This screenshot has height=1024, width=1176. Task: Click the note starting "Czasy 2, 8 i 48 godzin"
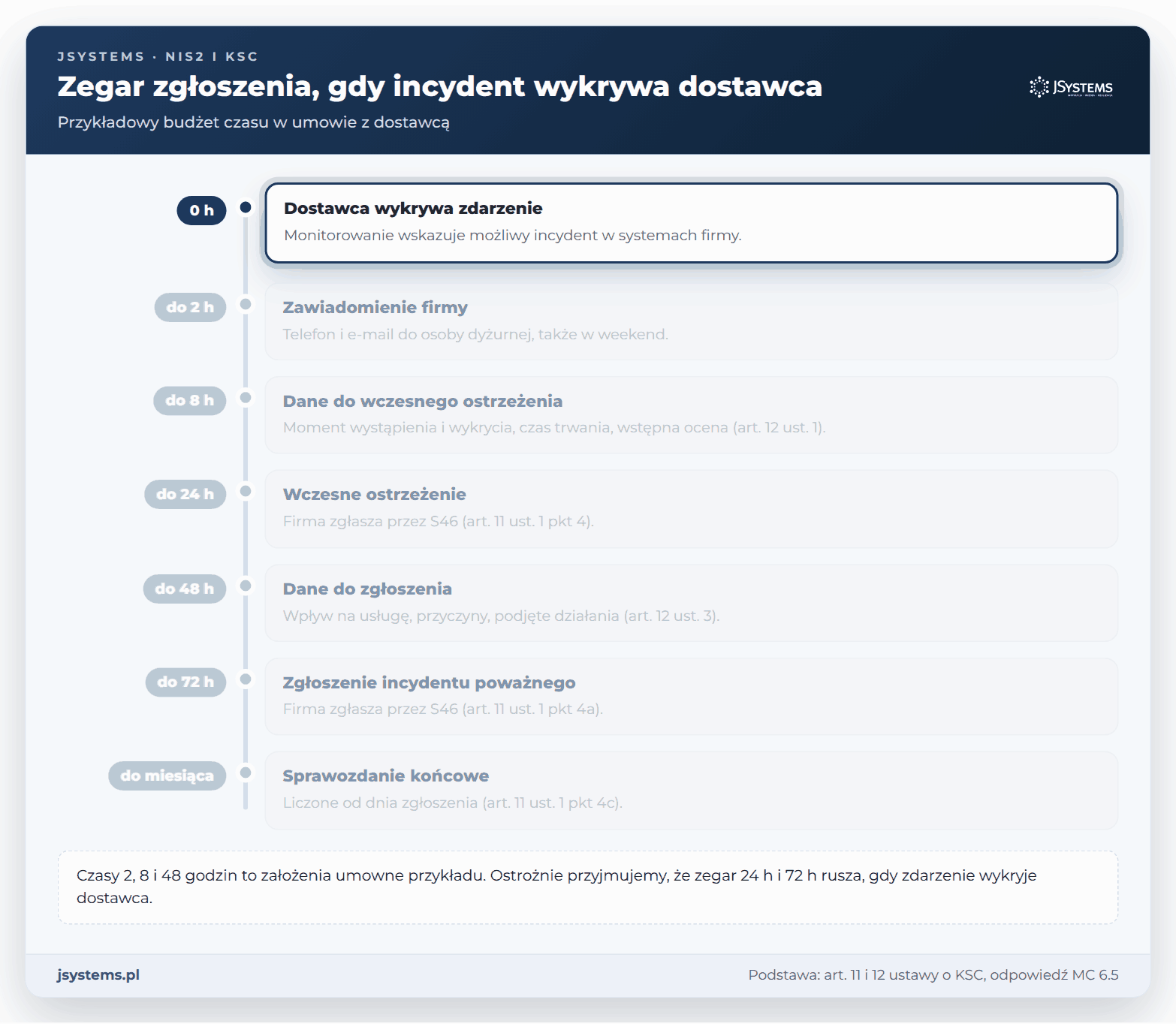[x=588, y=887]
